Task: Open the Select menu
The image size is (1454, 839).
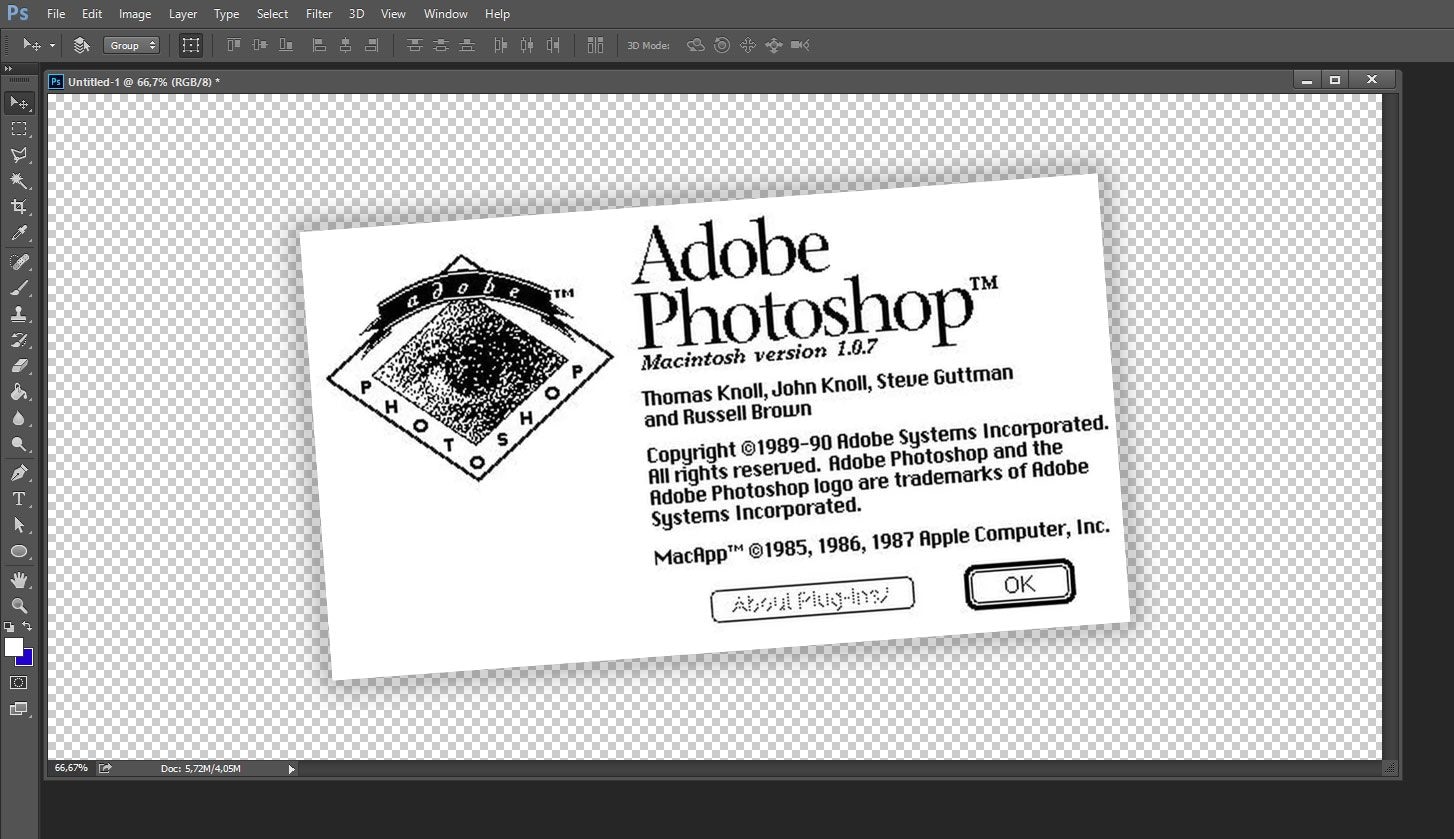Action: [x=272, y=14]
